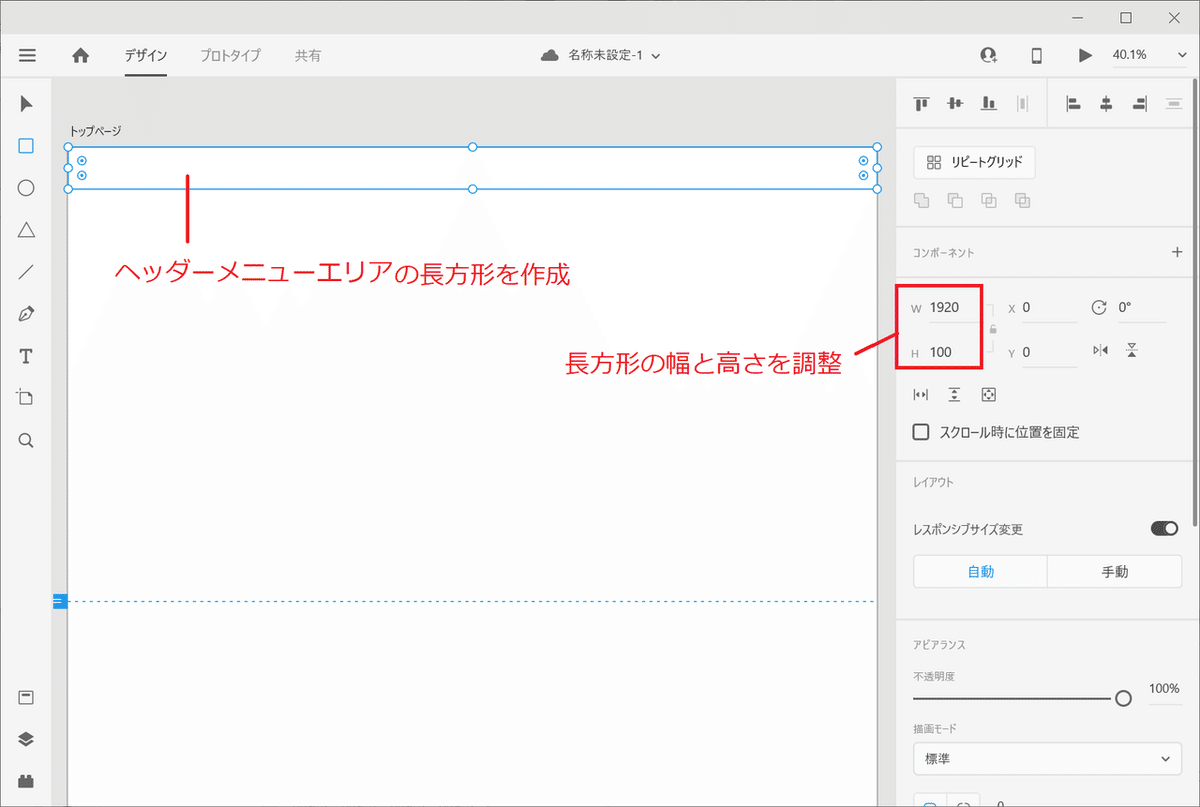The height and width of the screenshot is (807, 1200).
Task: Toggle the aspect ratio lock
Action: (993, 329)
